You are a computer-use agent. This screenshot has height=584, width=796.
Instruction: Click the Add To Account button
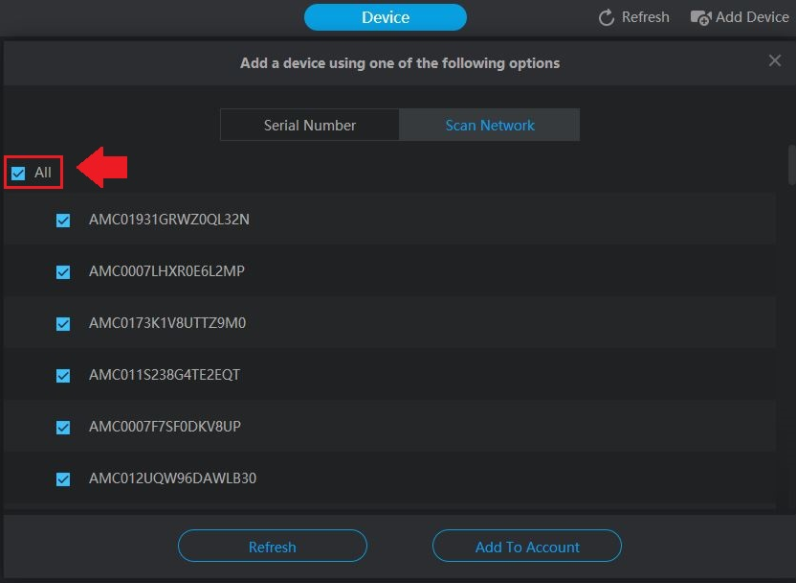[x=527, y=547]
